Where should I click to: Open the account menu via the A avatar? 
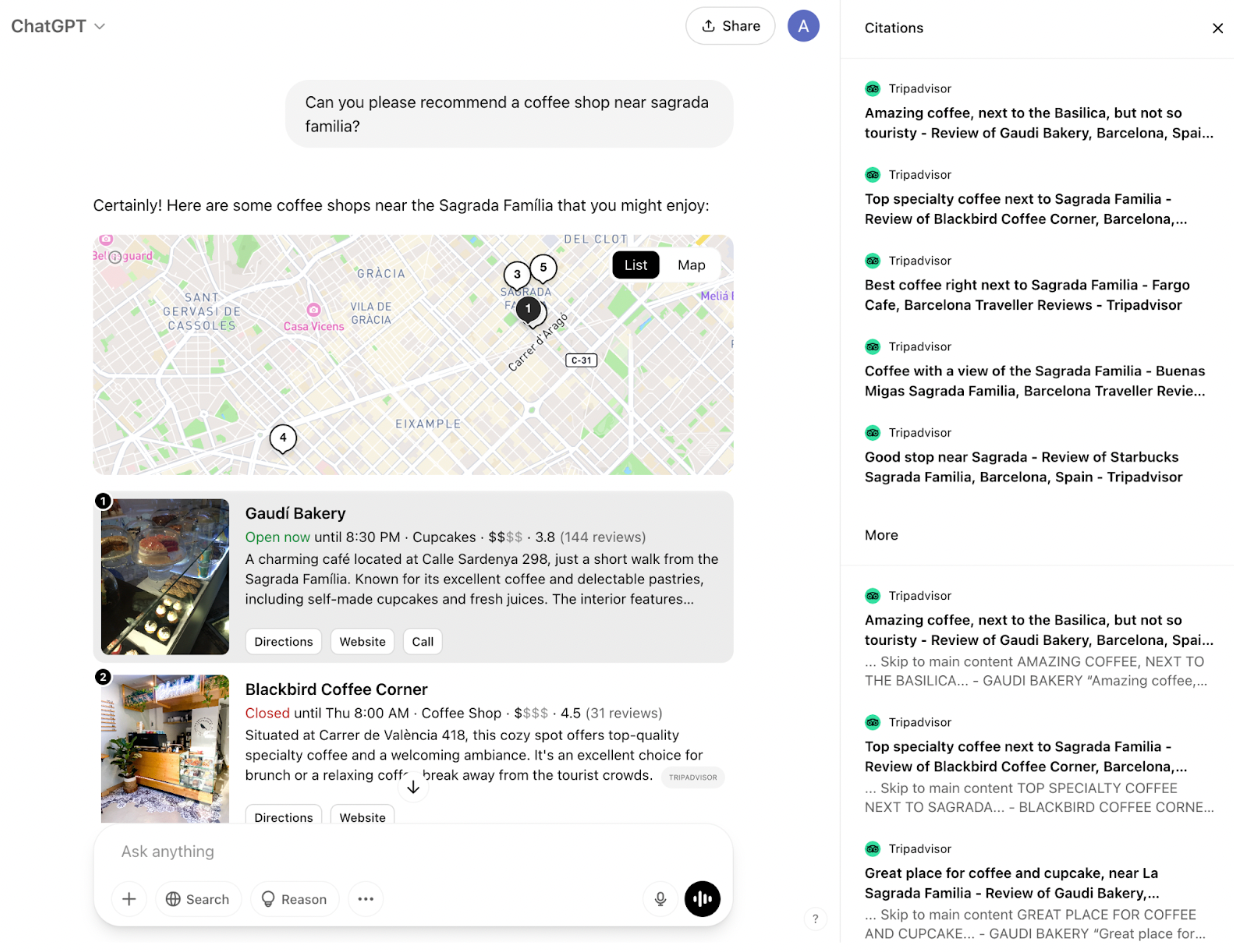(x=803, y=25)
